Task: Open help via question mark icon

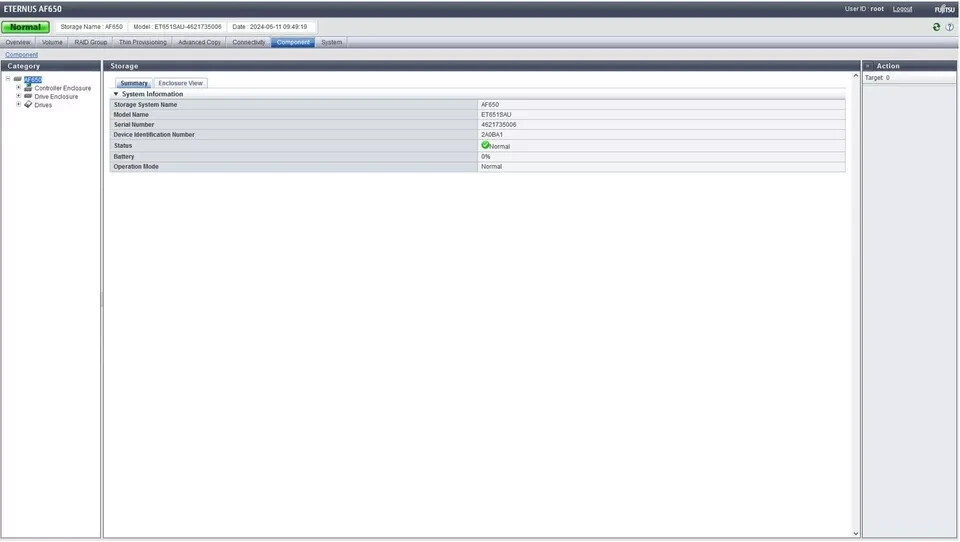Action: (x=949, y=27)
